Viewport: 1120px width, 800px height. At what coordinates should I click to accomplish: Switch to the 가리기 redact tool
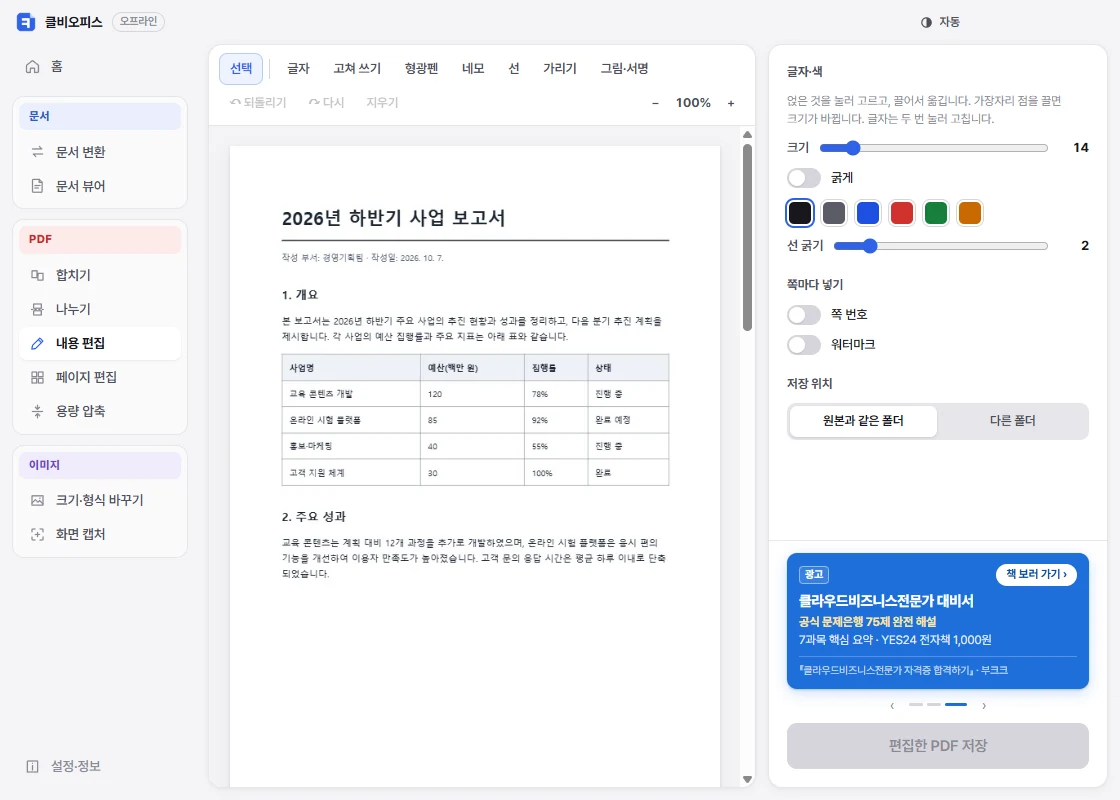[x=559, y=69]
